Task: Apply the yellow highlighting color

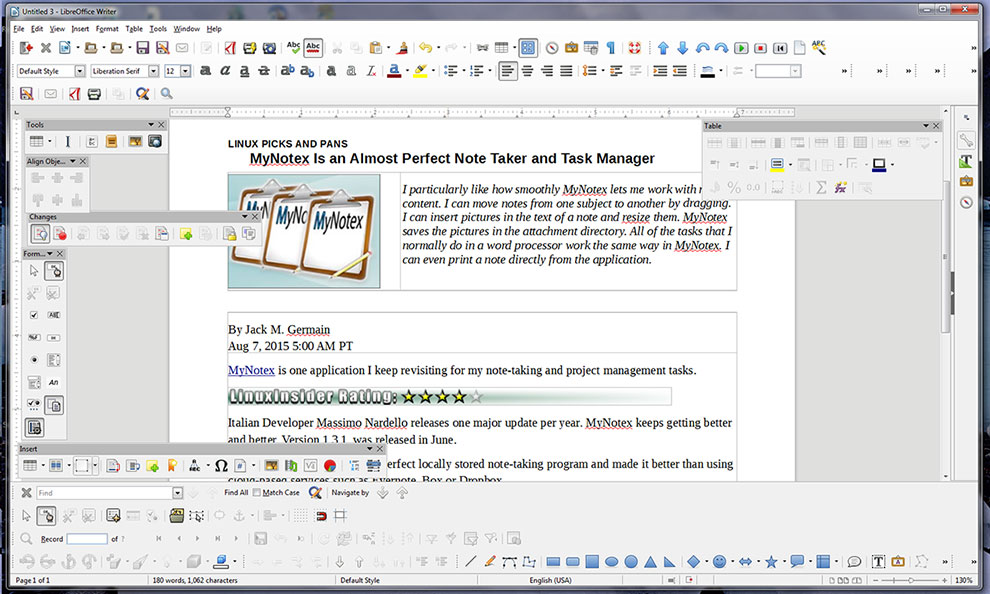Action: (420, 71)
